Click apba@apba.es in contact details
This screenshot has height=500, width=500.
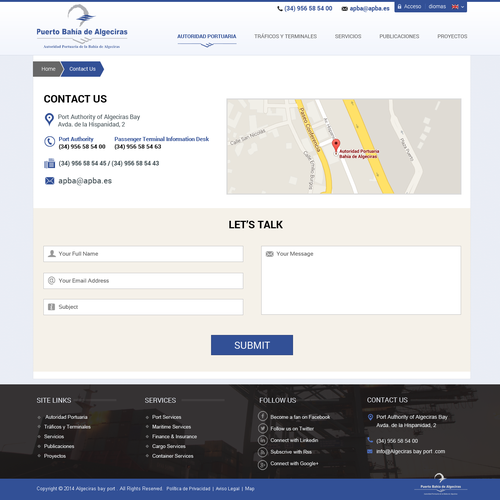coord(85,181)
